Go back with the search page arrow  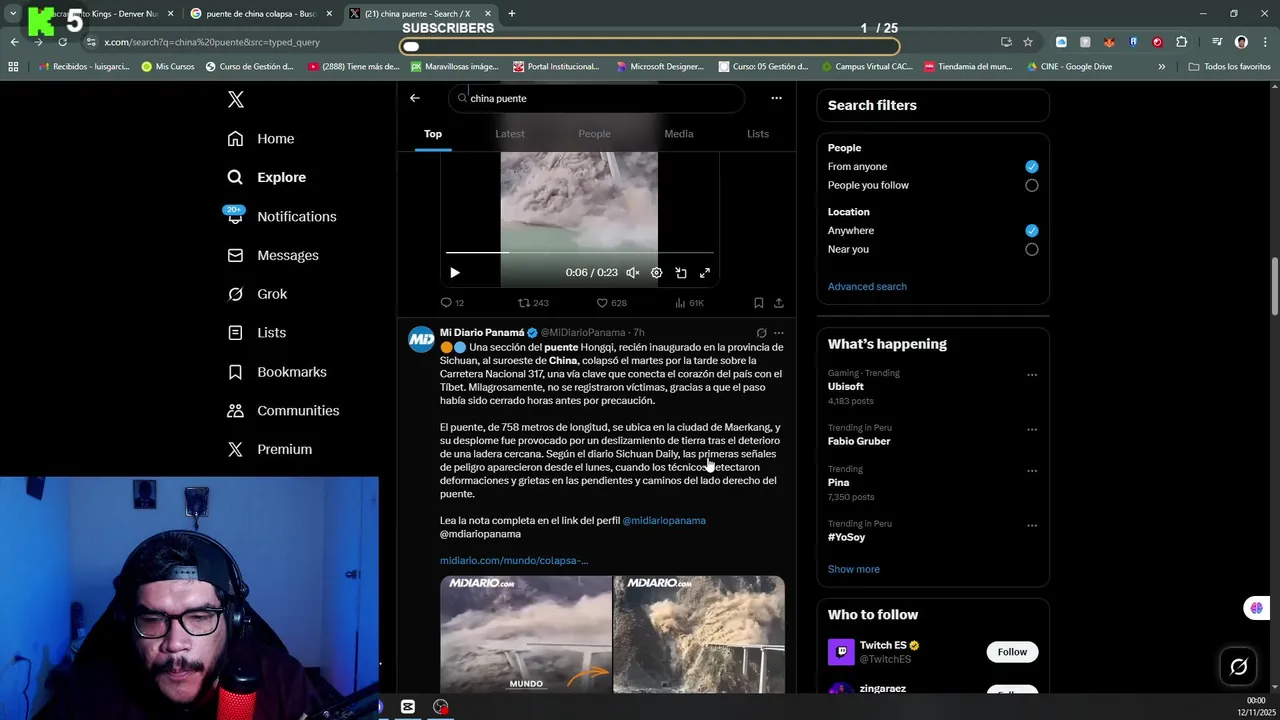click(x=415, y=98)
